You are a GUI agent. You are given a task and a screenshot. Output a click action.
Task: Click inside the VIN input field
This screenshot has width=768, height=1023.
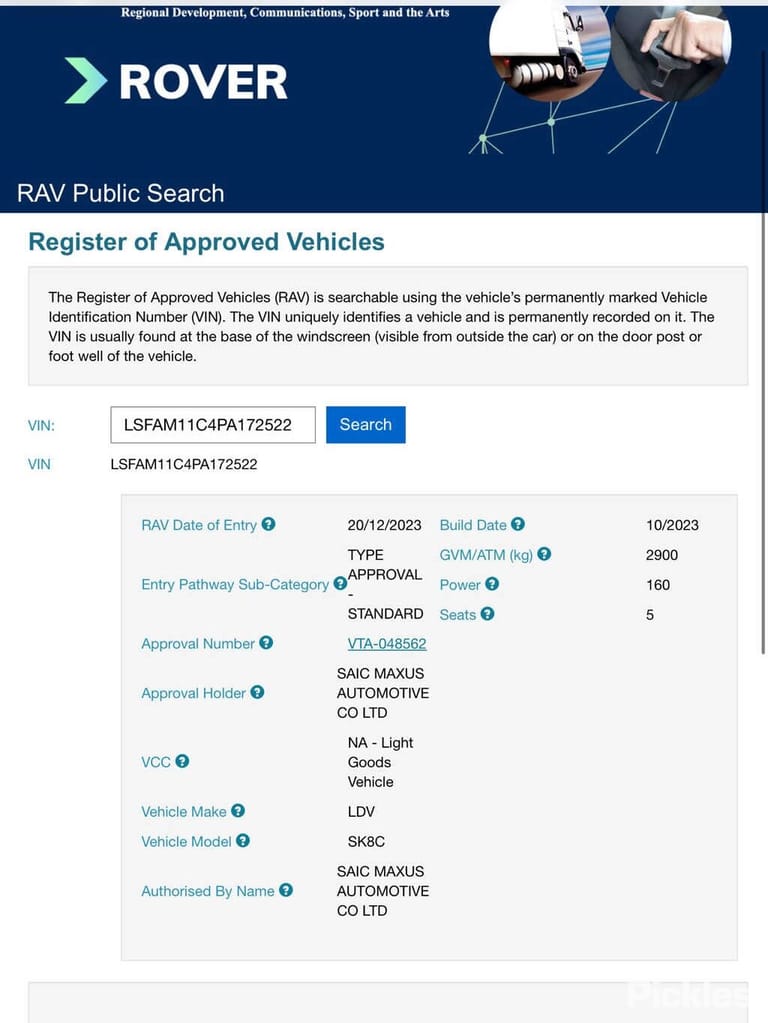[213, 425]
